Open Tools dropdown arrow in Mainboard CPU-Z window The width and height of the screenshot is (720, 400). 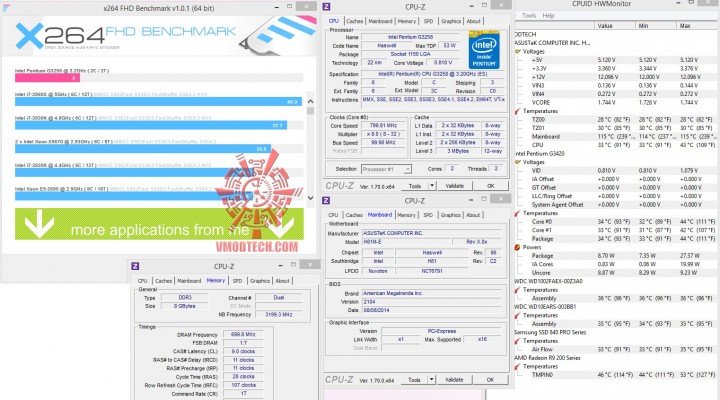[x=432, y=380]
